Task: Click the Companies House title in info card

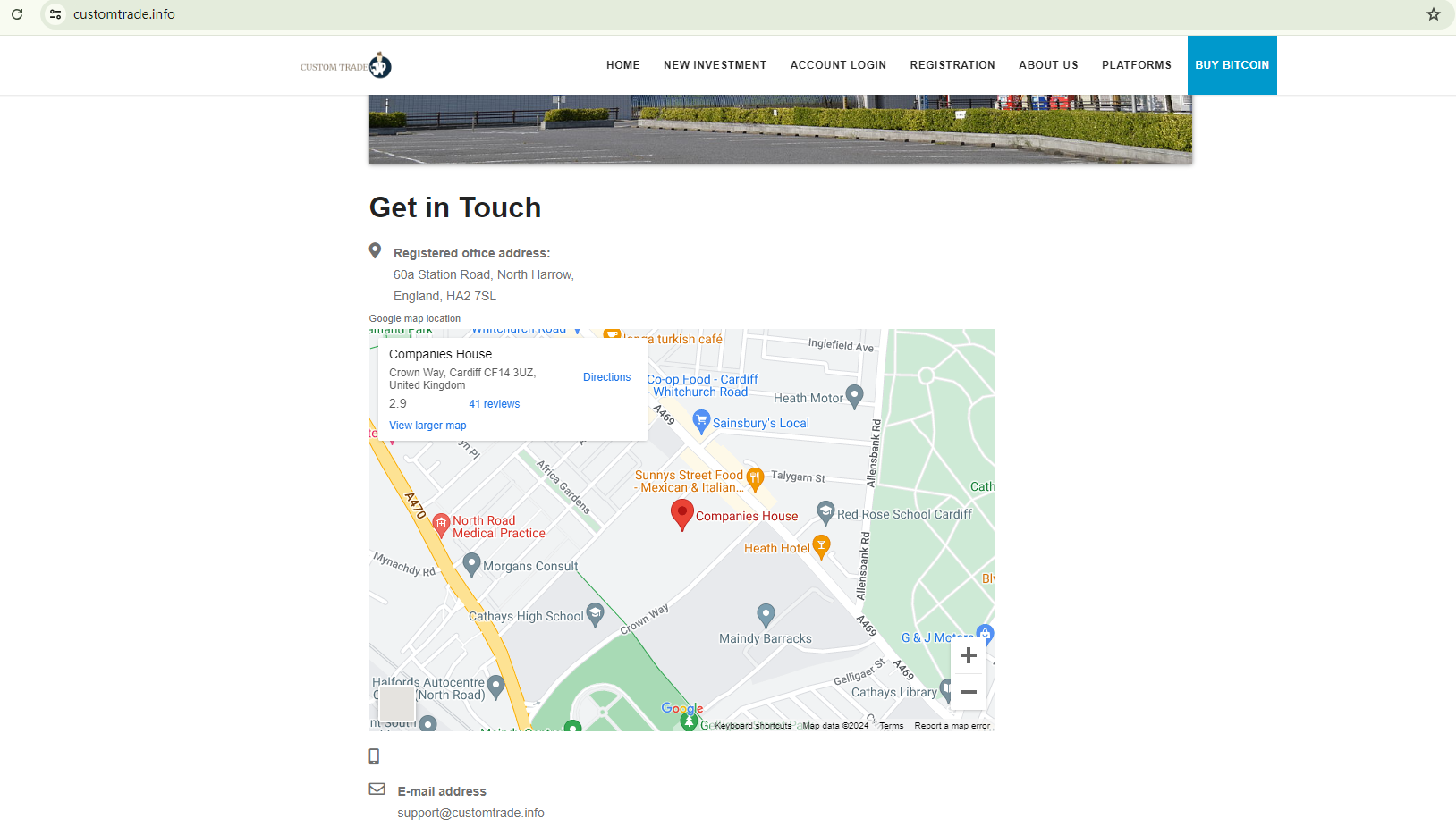Action: [x=440, y=354]
